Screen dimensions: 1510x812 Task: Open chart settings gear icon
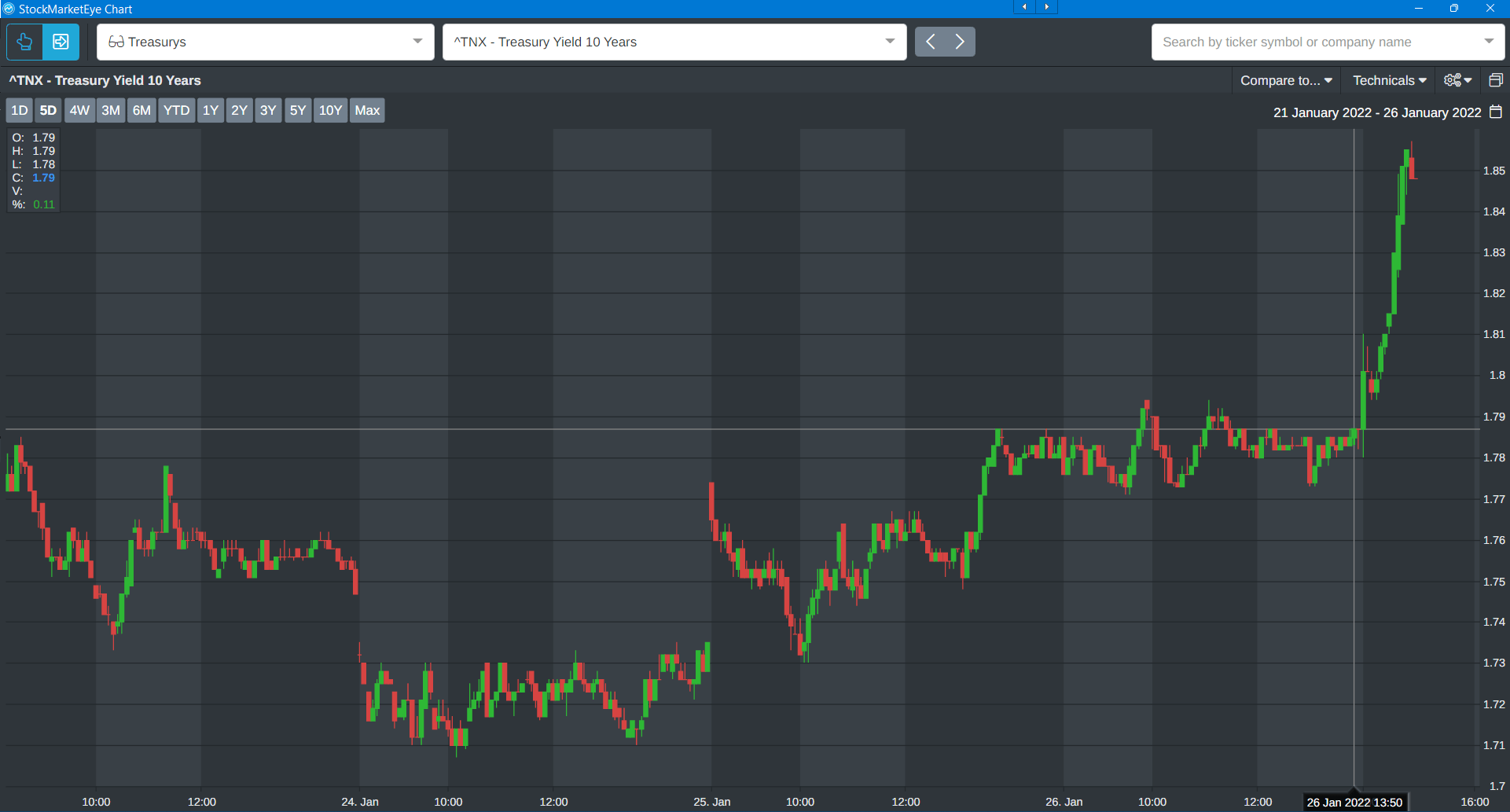pyautogui.click(x=1458, y=80)
